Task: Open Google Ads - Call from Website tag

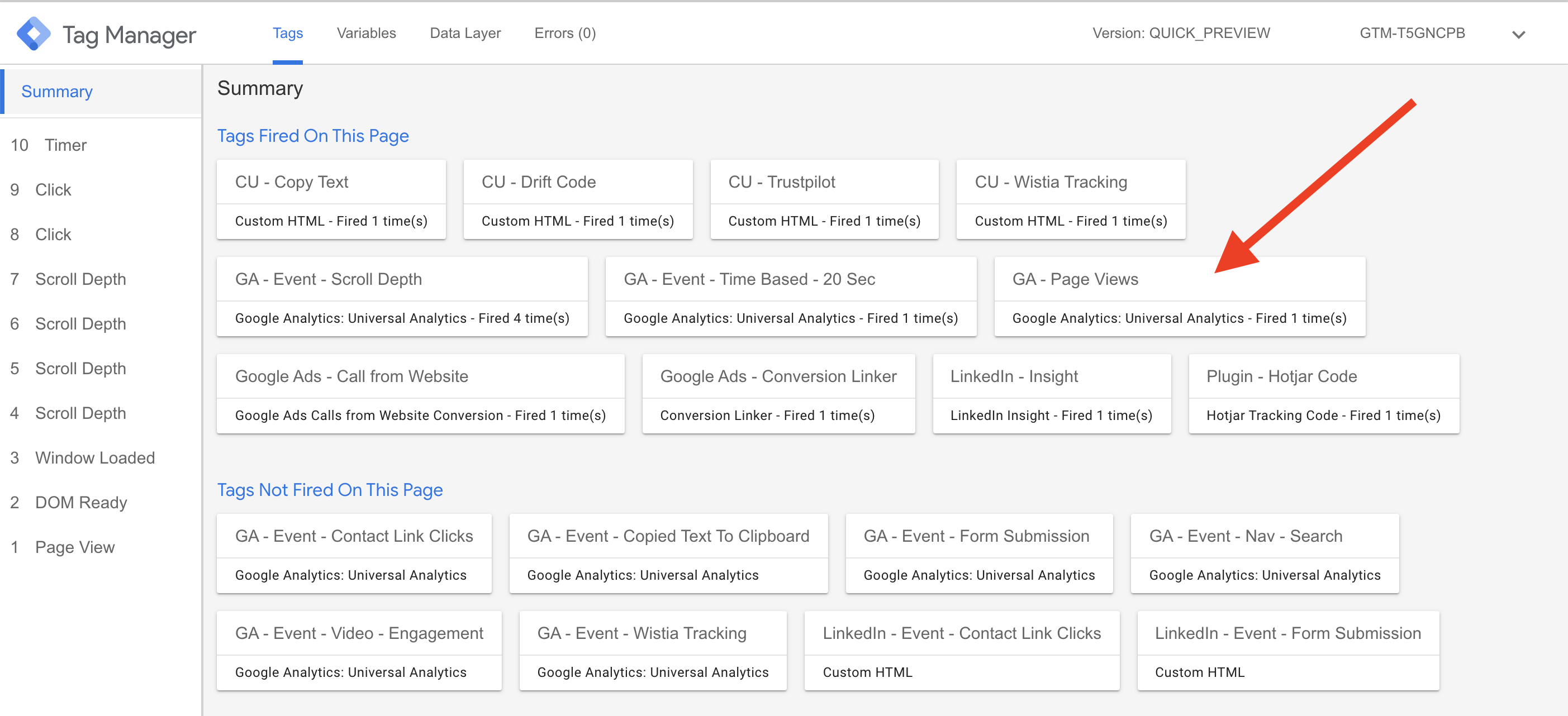Action: point(421,394)
